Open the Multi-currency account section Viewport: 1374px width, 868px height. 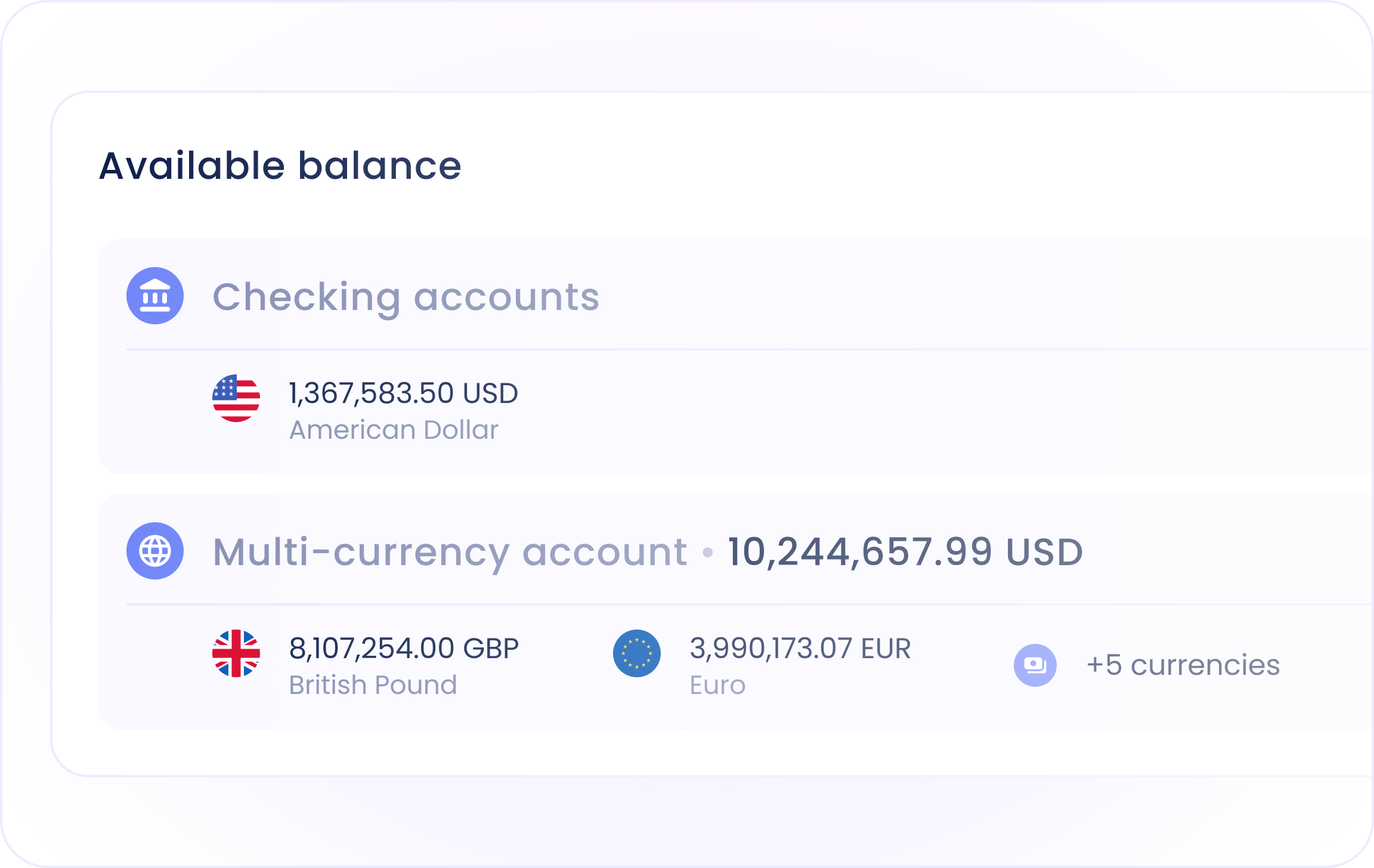(x=450, y=552)
